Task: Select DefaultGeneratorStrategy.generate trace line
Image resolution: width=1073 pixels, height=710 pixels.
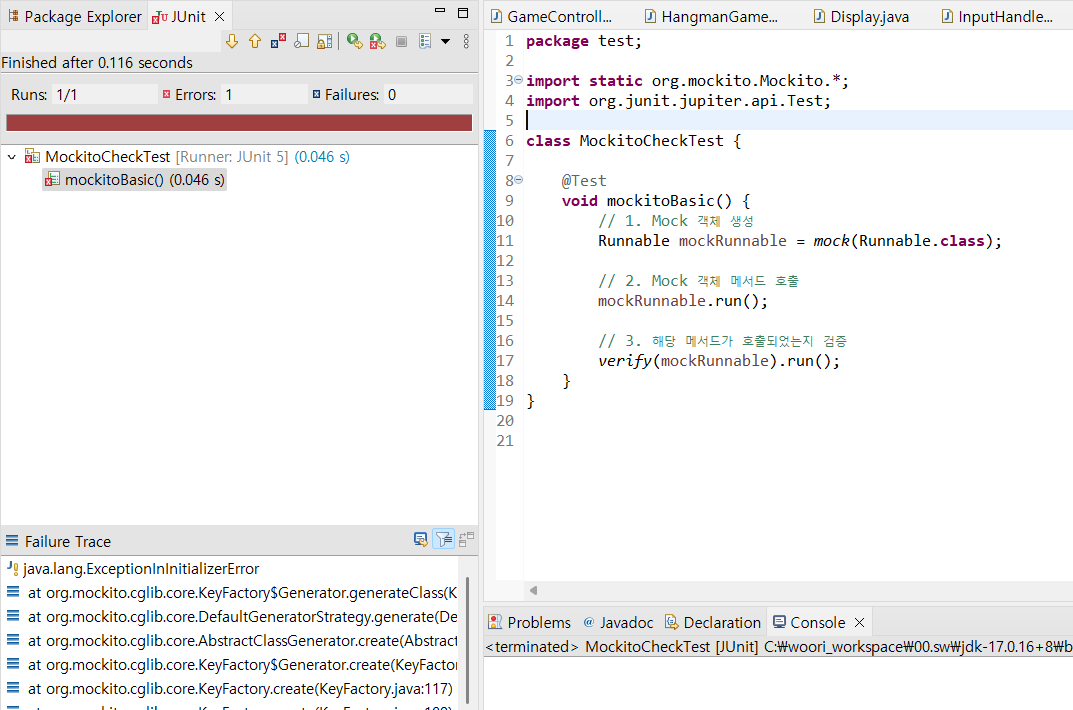Action: pos(231,616)
